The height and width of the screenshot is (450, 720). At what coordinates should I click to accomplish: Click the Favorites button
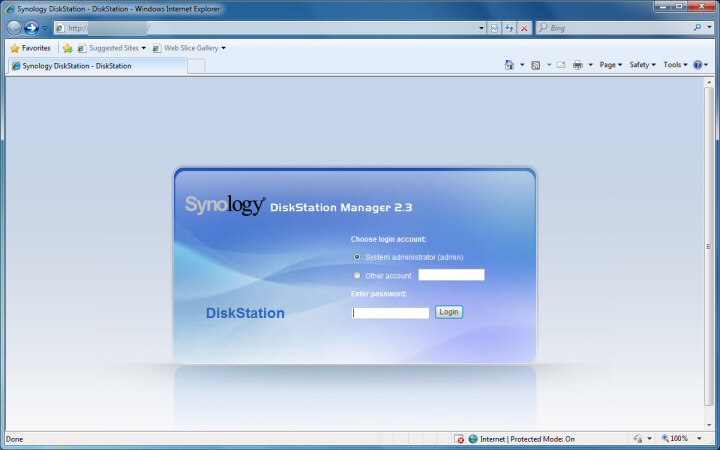click(x=30, y=48)
